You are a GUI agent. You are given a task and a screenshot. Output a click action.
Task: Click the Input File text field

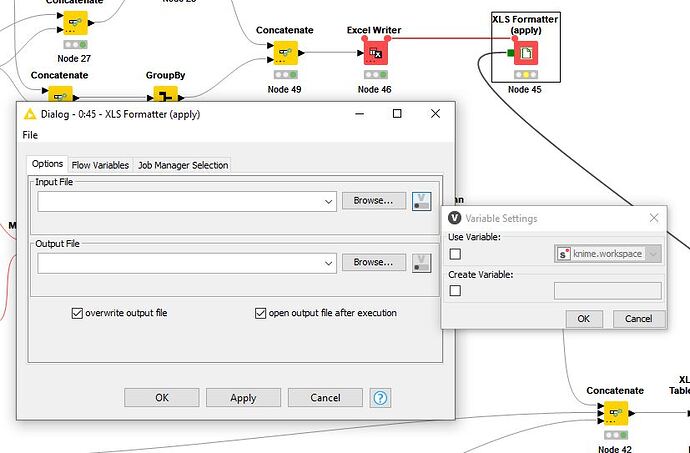pyautogui.click(x=187, y=202)
